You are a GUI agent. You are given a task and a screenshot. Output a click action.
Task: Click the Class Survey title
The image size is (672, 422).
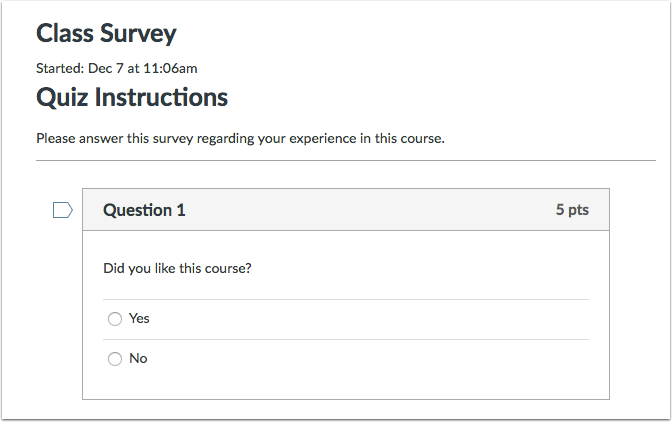pos(106,33)
